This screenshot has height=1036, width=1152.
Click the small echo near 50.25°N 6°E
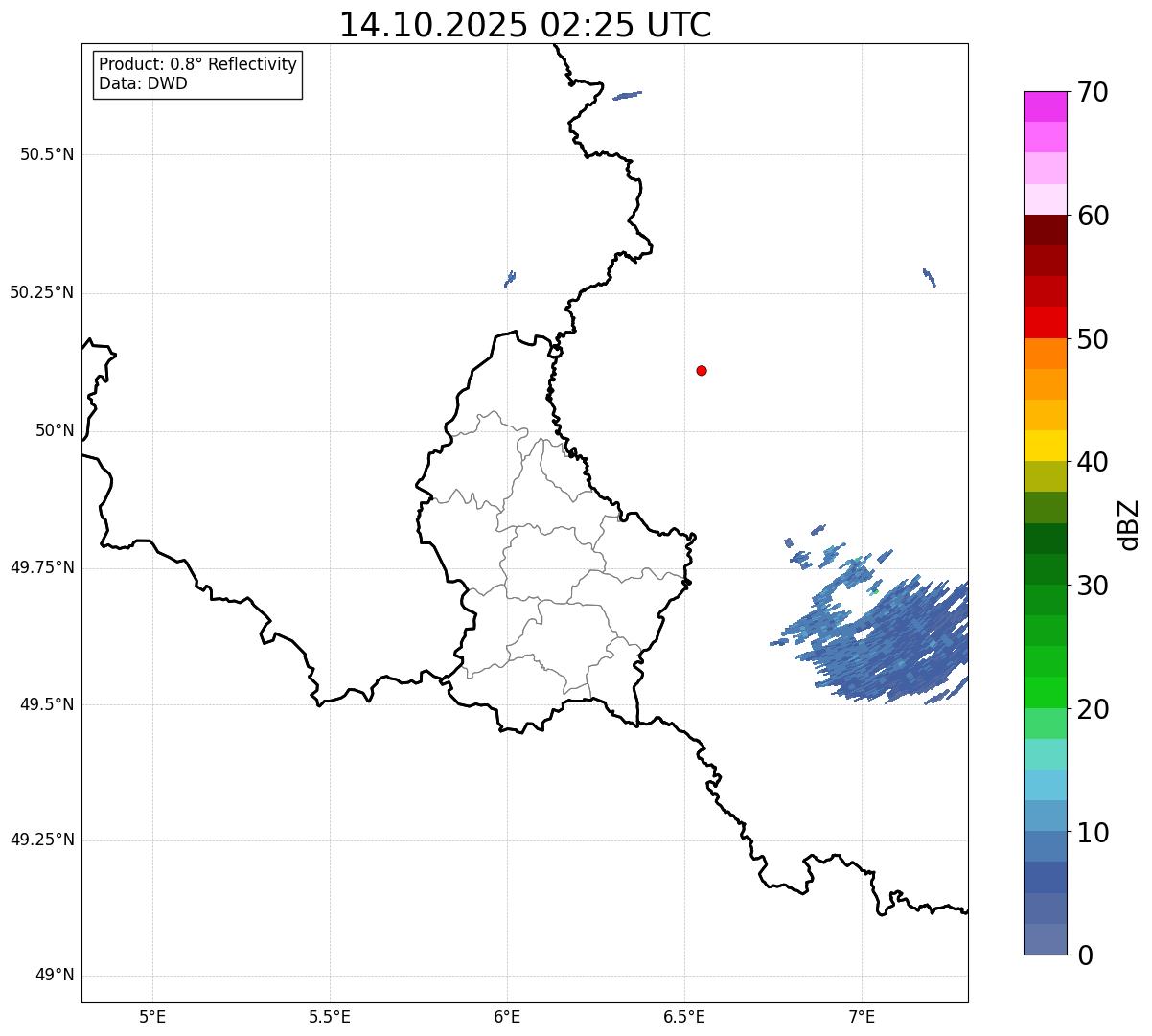(x=510, y=279)
